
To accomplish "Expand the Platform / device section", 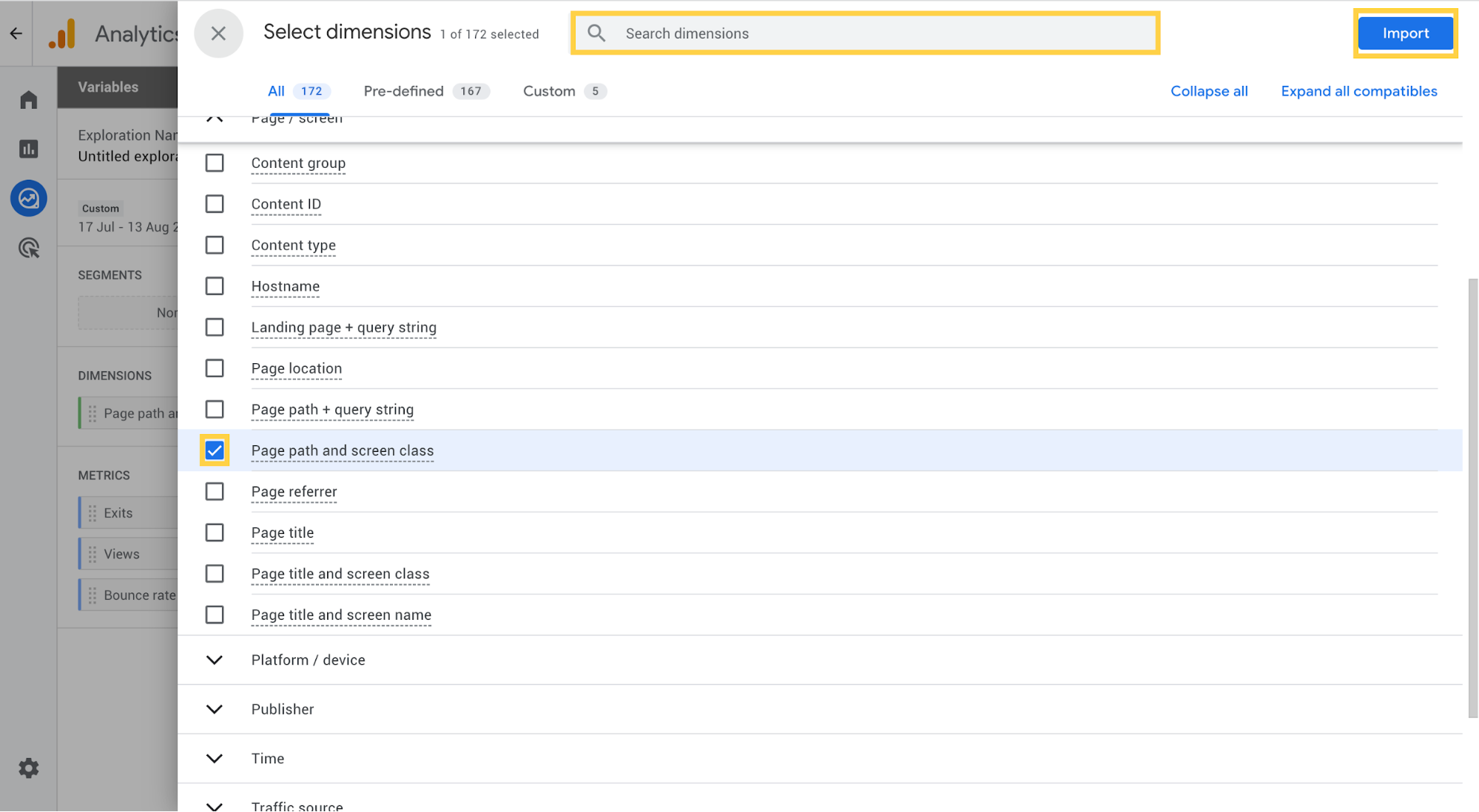I will tap(215, 660).
